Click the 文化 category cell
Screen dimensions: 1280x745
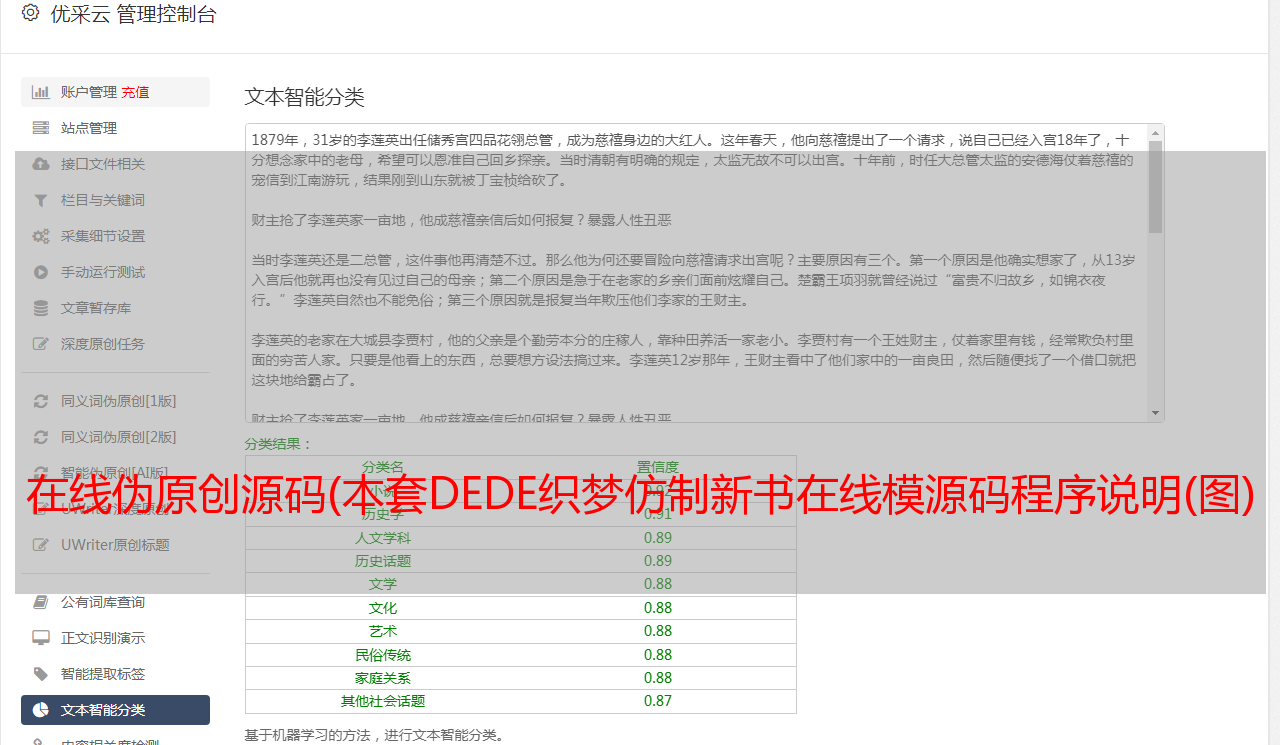(x=383, y=608)
